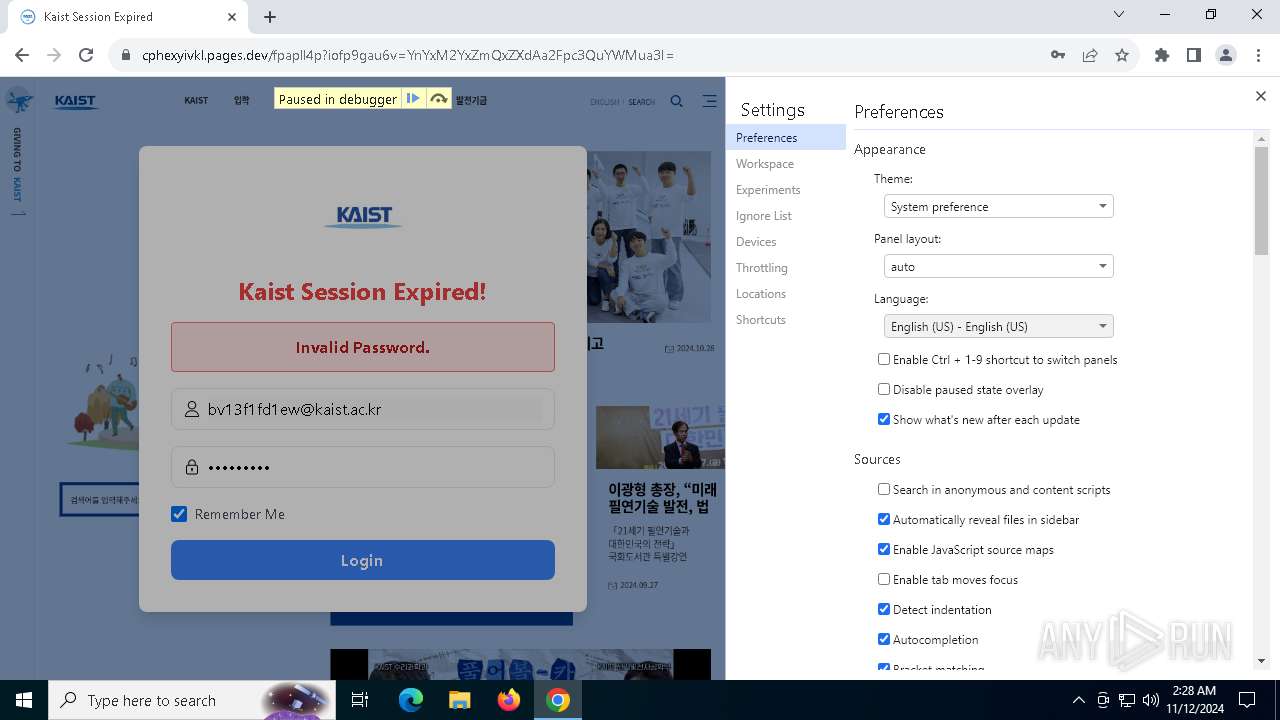Share this page icon in address bar

point(1090,55)
